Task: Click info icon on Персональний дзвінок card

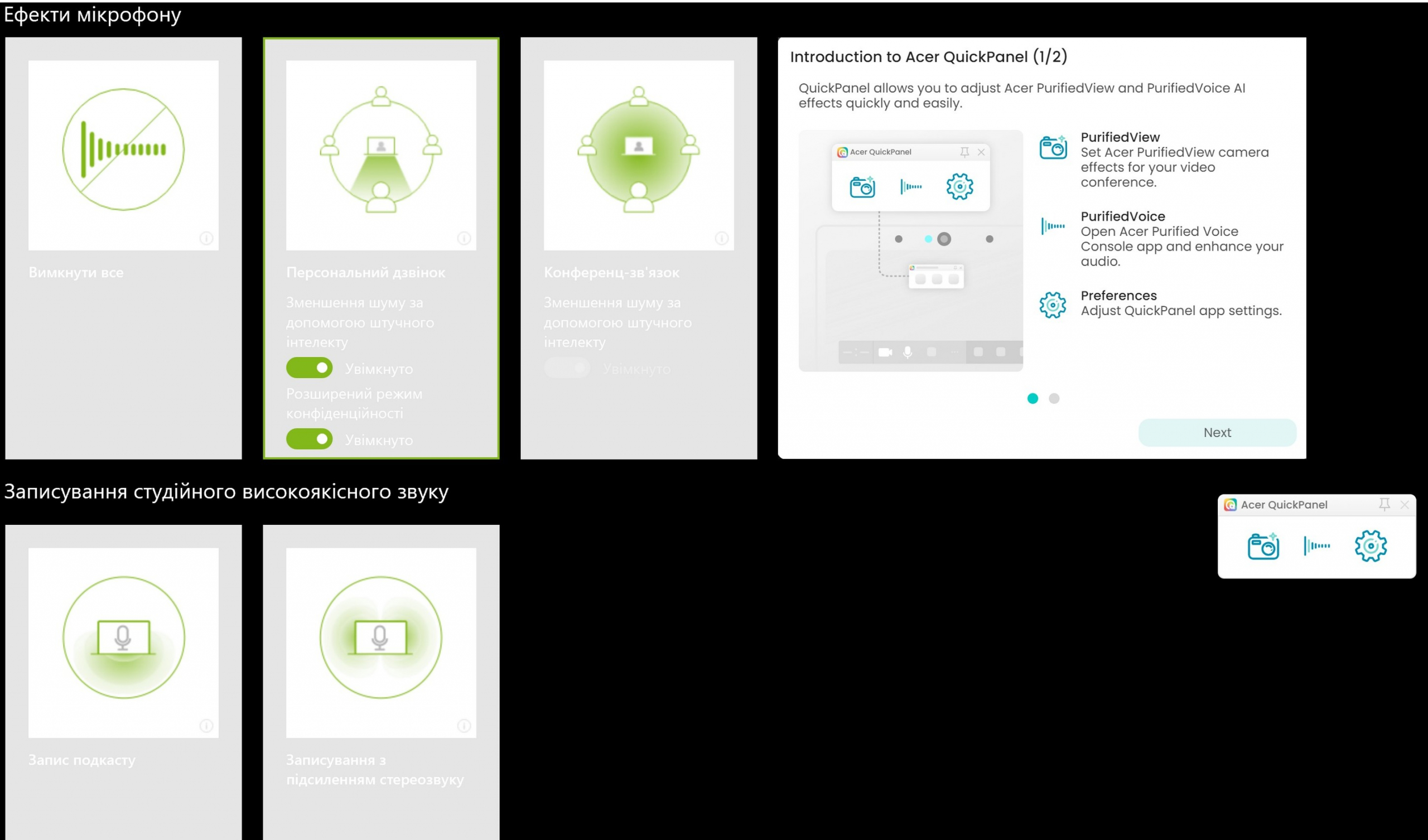Action: [x=464, y=238]
